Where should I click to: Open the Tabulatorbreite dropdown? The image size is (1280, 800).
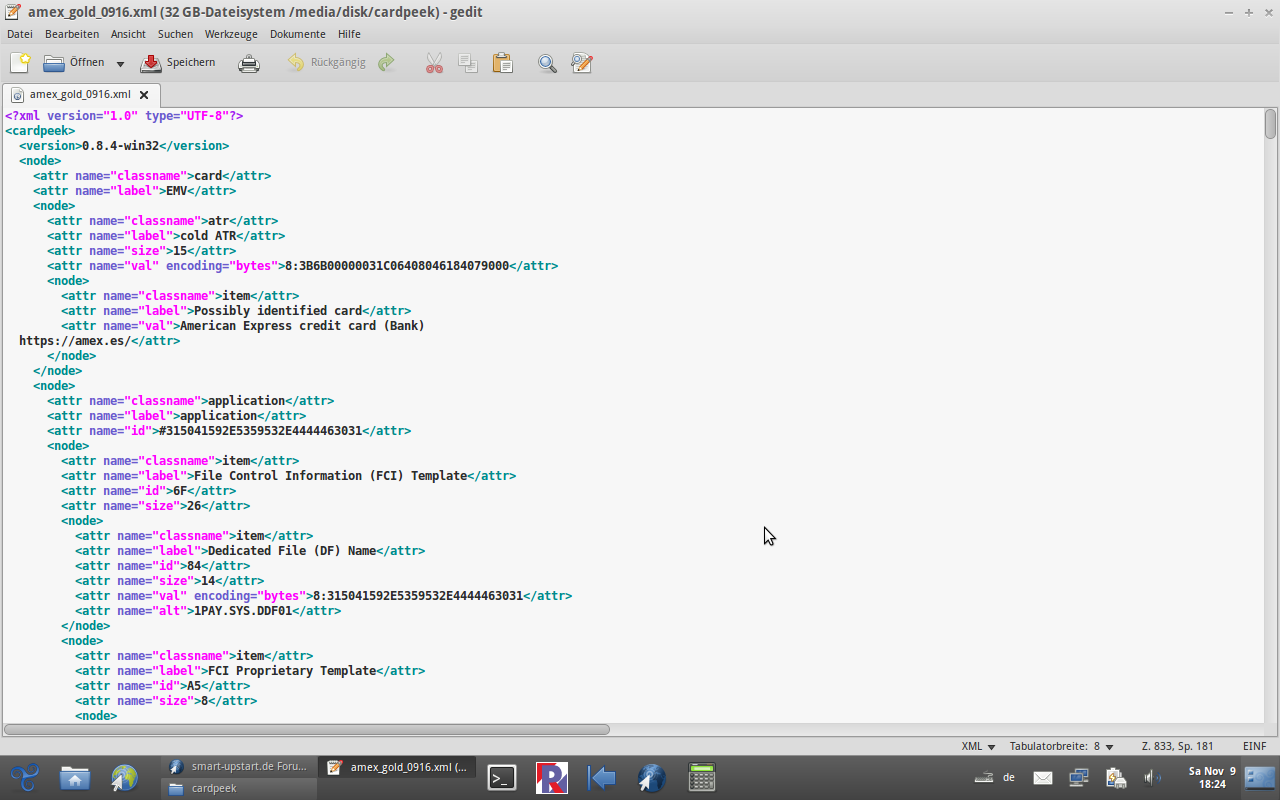(1061, 746)
